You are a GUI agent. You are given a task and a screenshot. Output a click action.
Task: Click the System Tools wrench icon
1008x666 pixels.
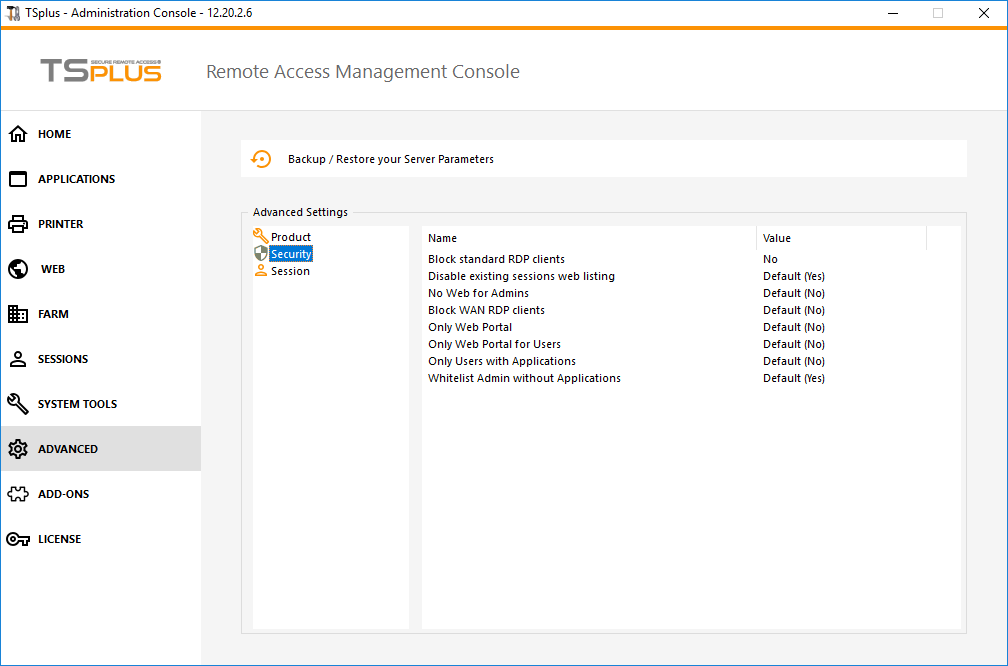(18, 404)
